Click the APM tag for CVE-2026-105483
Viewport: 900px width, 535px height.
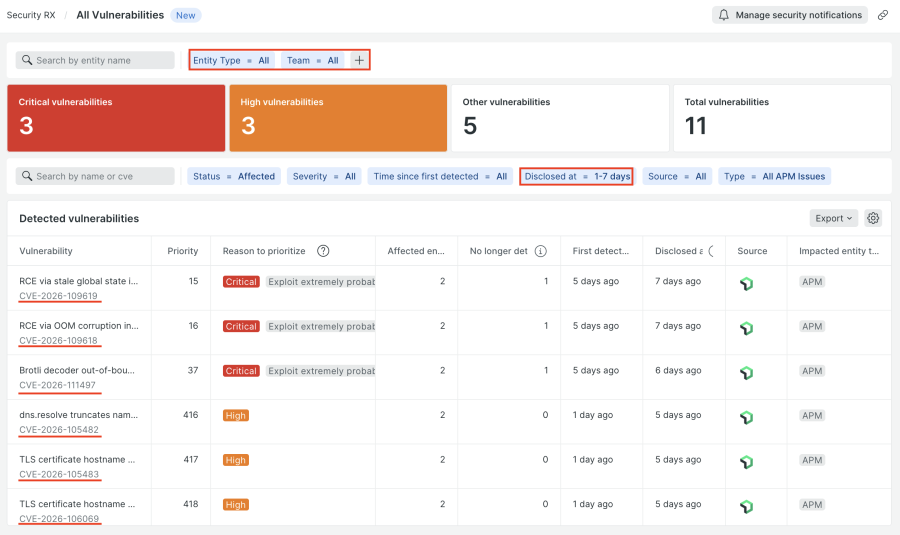(x=812, y=460)
